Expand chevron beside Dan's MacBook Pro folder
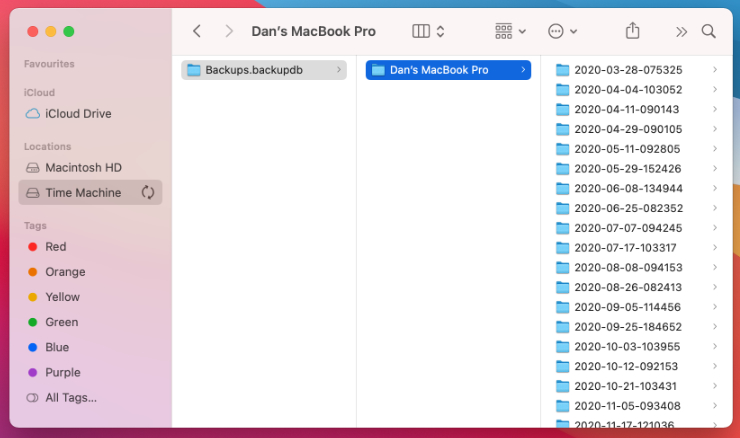 523,70
